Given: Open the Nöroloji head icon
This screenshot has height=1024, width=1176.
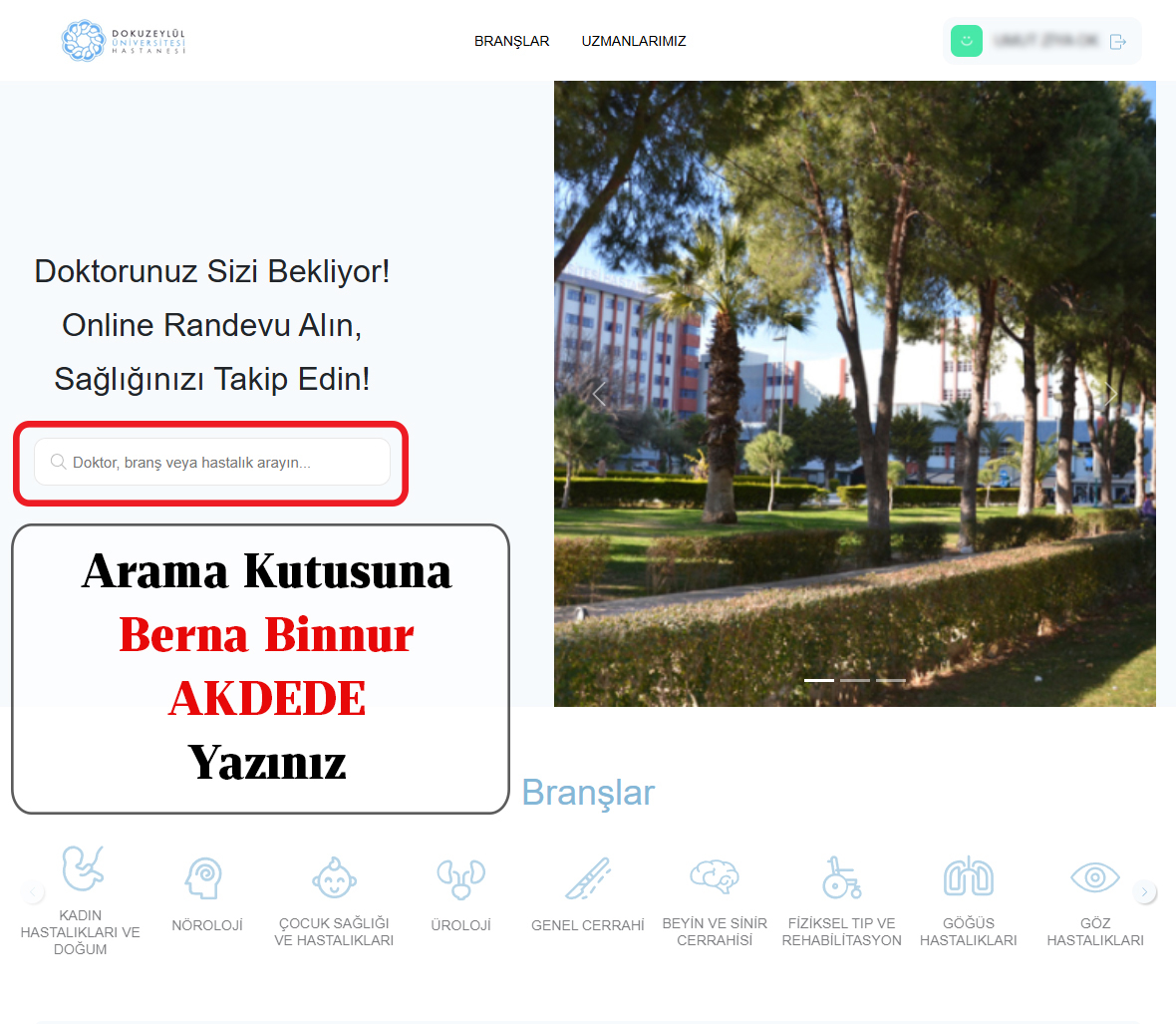Looking at the screenshot, I should (204, 877).
